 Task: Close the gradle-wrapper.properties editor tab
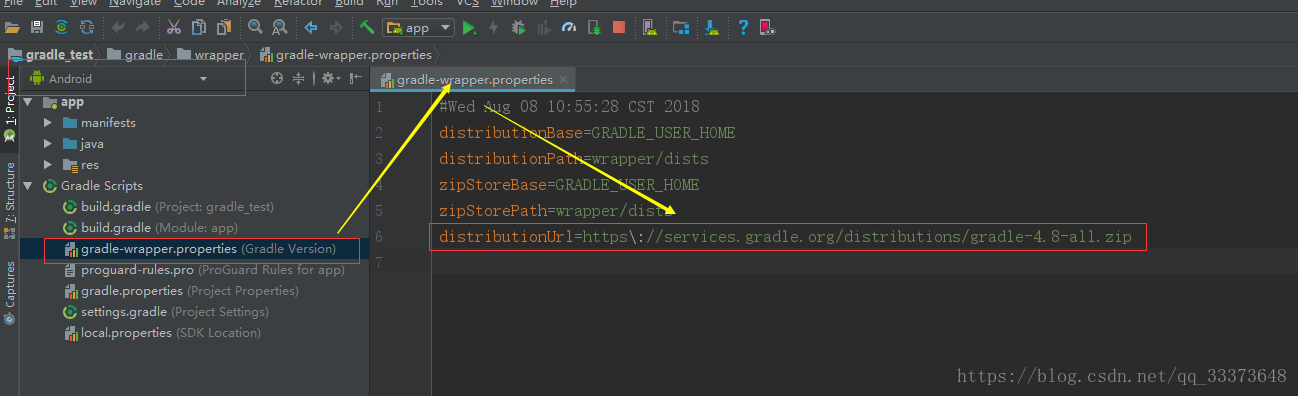(x=564, y=80)
